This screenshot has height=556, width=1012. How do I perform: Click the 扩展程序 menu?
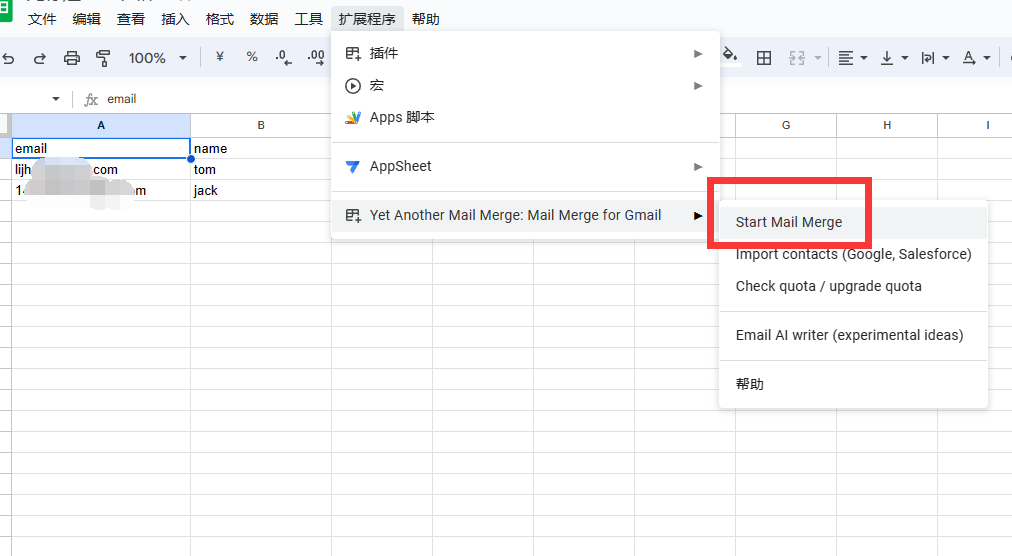pyautogui.click(x=367, y=19)
